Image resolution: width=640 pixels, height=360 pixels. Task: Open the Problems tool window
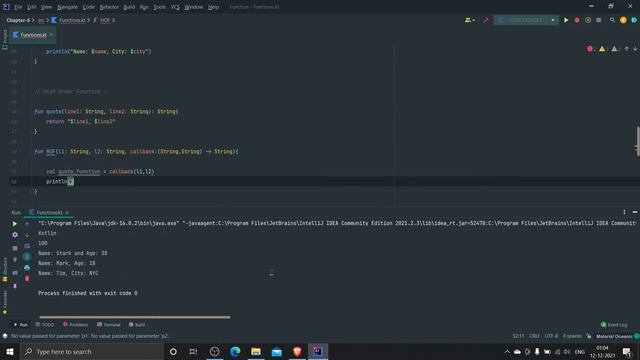click(x=76, y=325)
